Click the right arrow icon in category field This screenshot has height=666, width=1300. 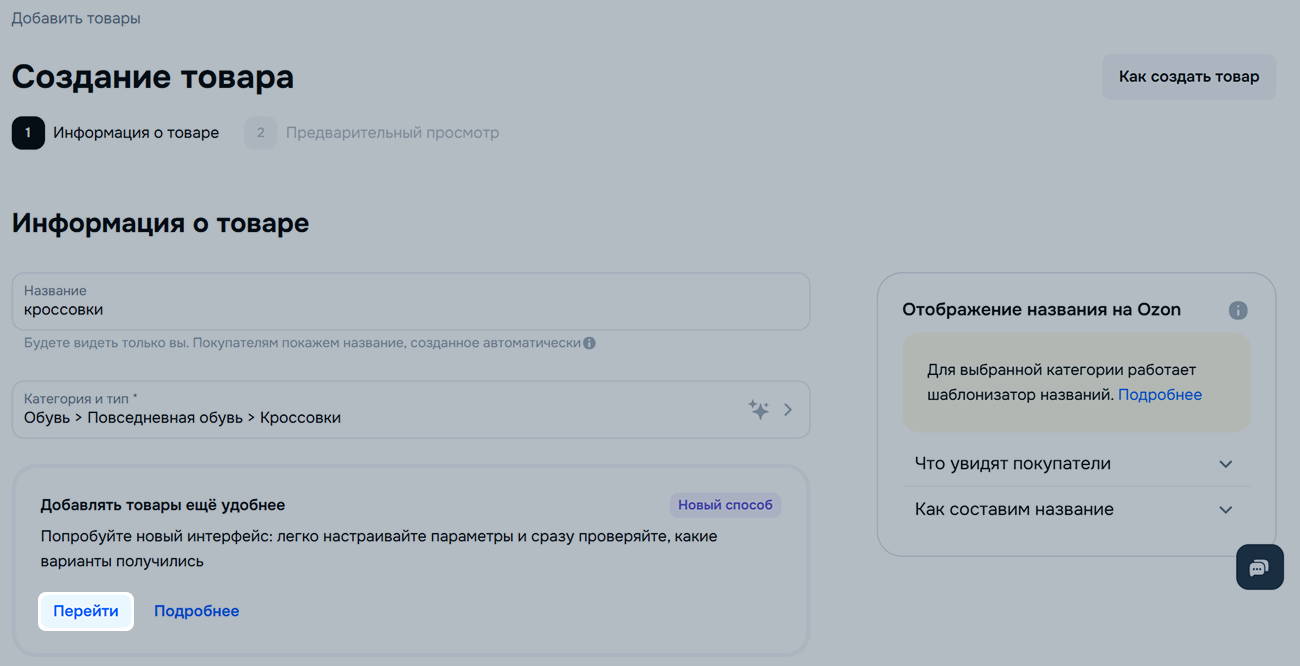pyautogui.click(x=788, y=409)
